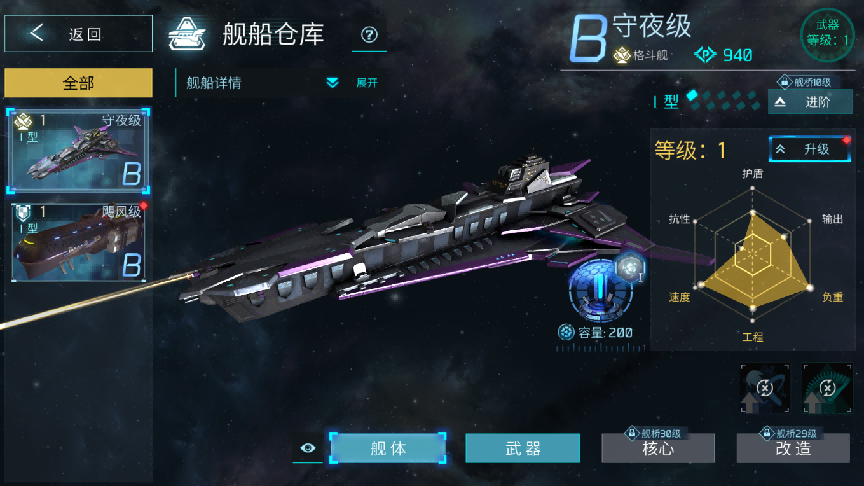Tap the small hexagon module icon
The image size is (864, 486).
click(629, 268)
